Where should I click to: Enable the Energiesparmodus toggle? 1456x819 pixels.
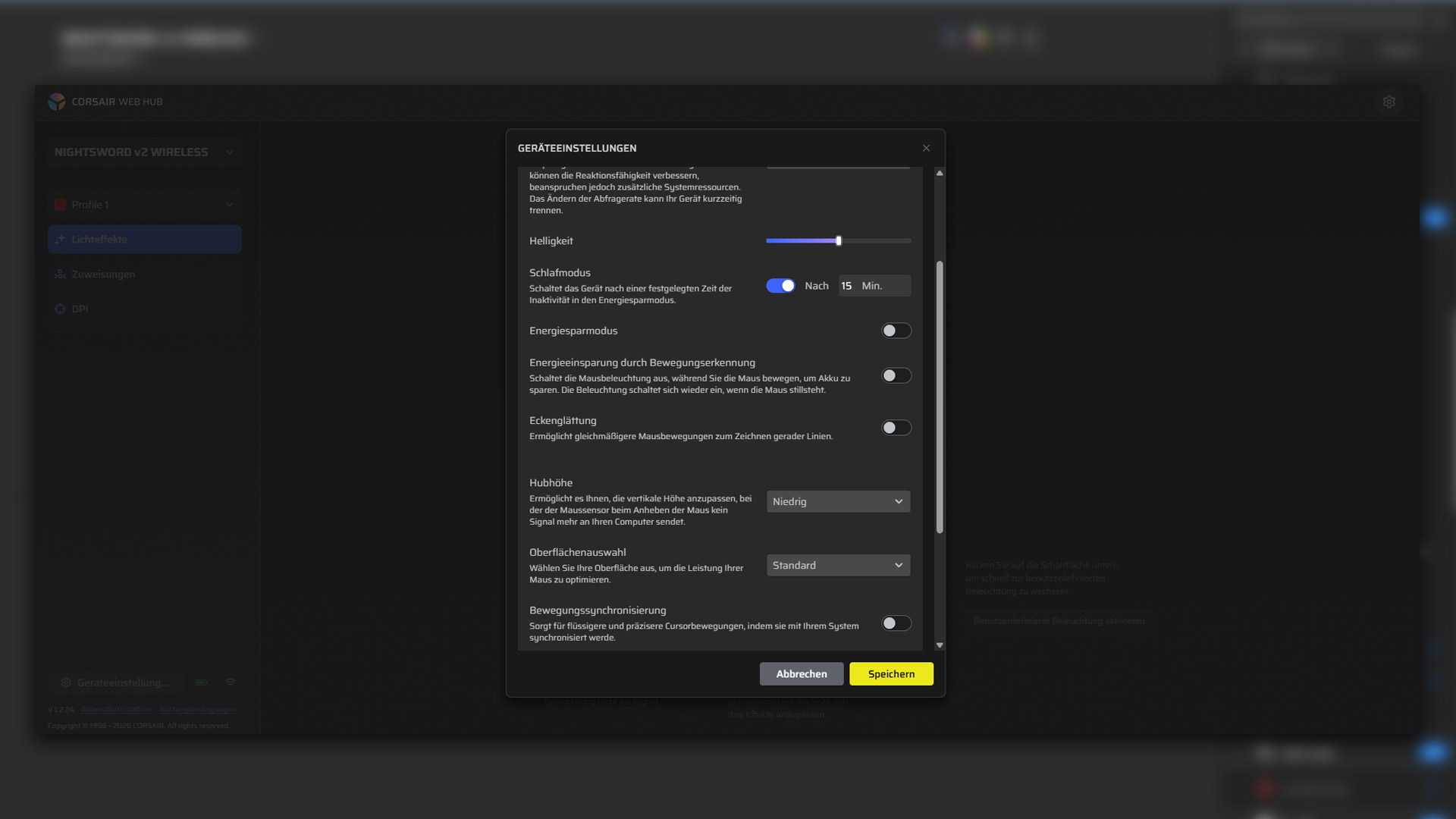tap(896, 331)
